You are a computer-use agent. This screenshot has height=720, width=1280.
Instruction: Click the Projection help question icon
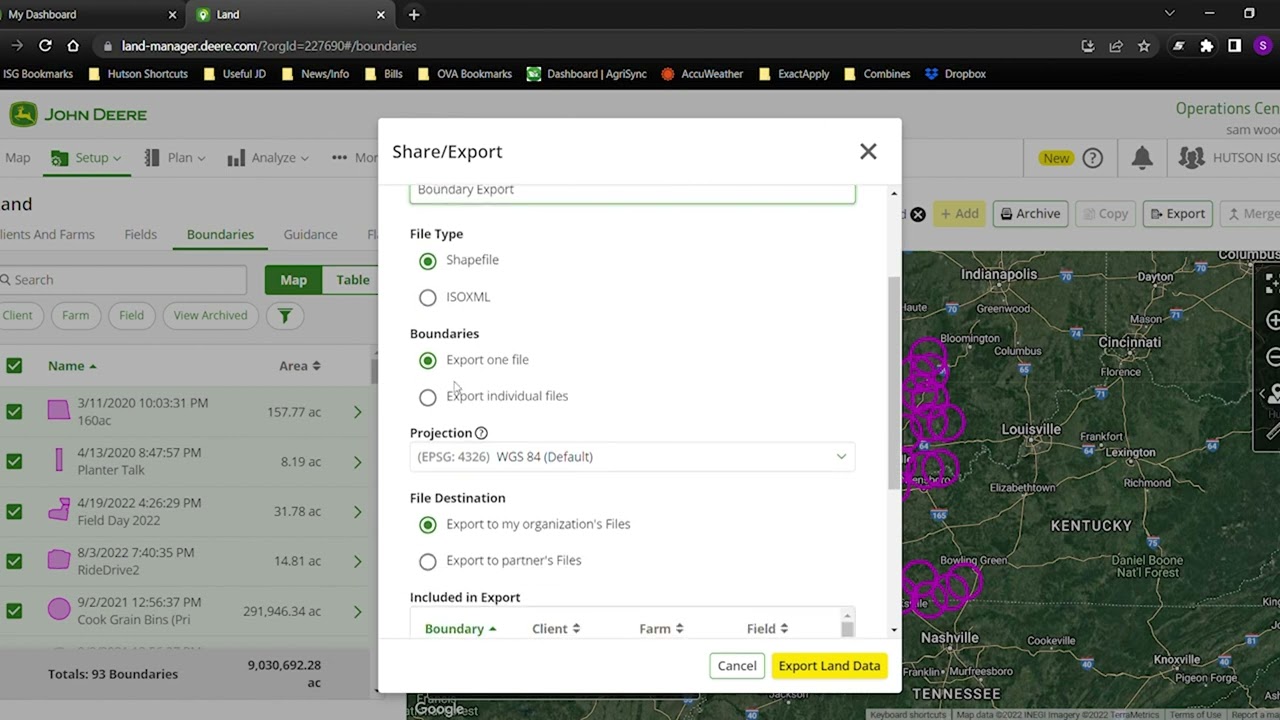tap(481, 433)
